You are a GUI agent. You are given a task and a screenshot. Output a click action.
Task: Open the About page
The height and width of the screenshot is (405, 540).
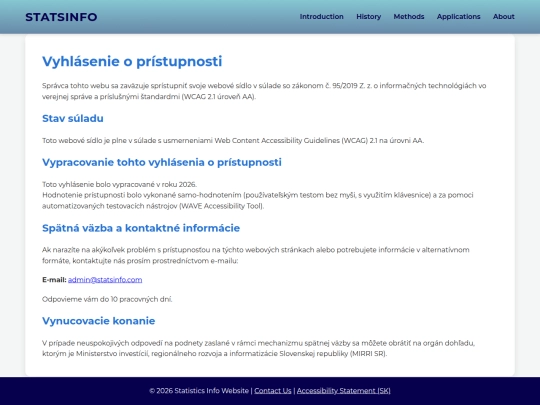(503, 17)
